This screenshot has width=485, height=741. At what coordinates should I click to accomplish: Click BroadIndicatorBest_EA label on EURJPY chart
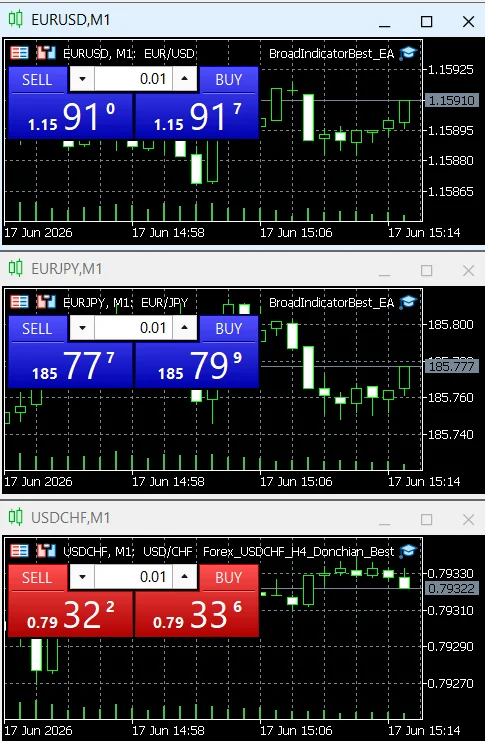tap(331, 302)
